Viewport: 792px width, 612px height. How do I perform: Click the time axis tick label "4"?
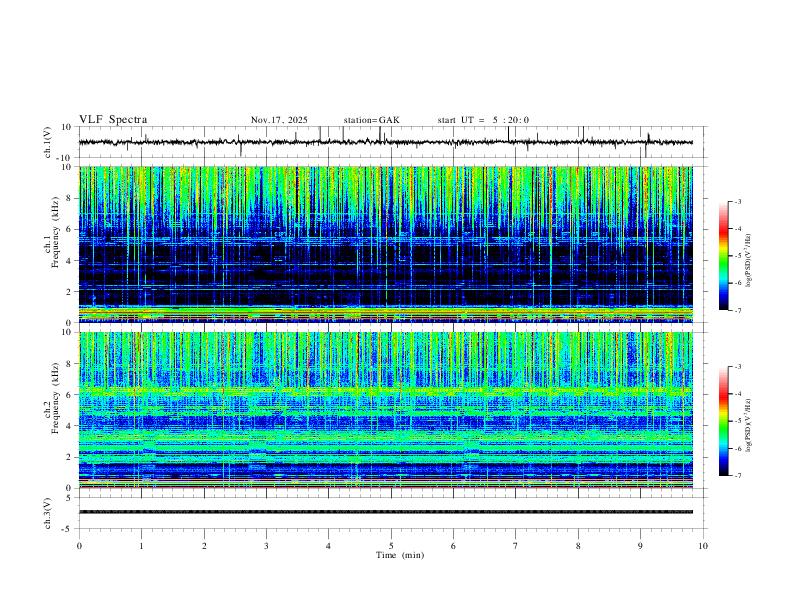(328, 546)
